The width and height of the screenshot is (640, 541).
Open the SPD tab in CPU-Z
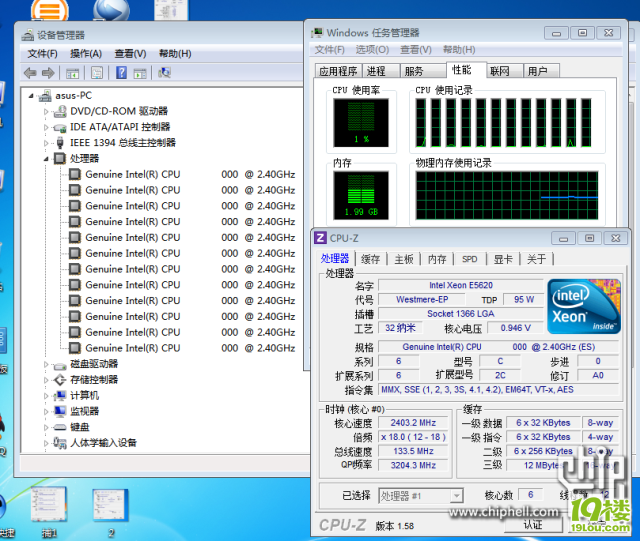tap(469, 259)
